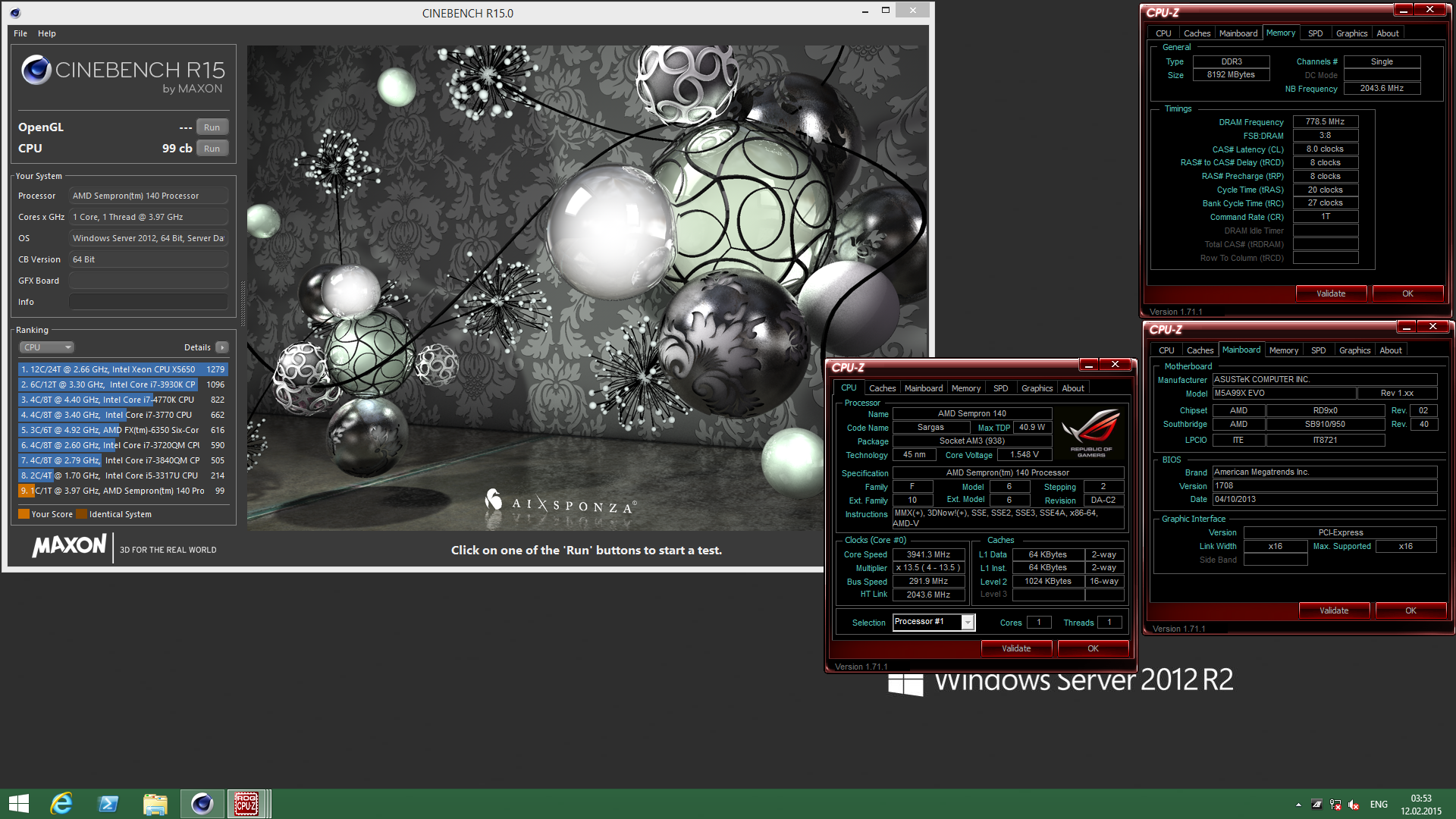Click the muted volume tray icon
The image size is (1456, 819).
click(1354, 805)
